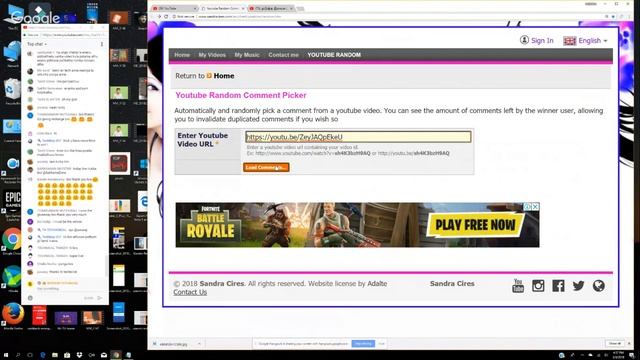The height and width of the screenshot is (360, 640).
Task: Open File Explorer from the taskbar
Action: 55,355
